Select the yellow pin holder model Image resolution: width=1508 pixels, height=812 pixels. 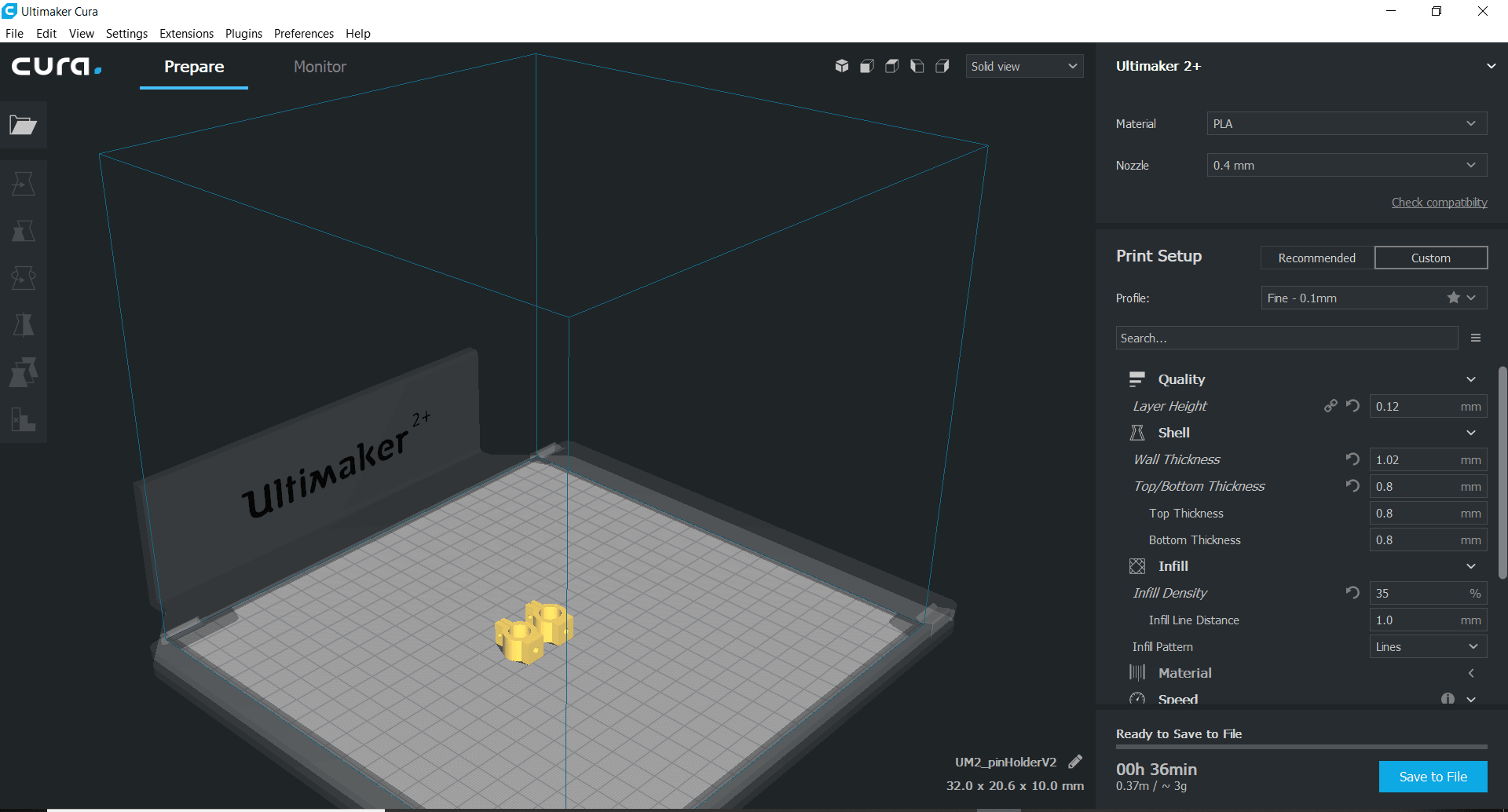534,632
